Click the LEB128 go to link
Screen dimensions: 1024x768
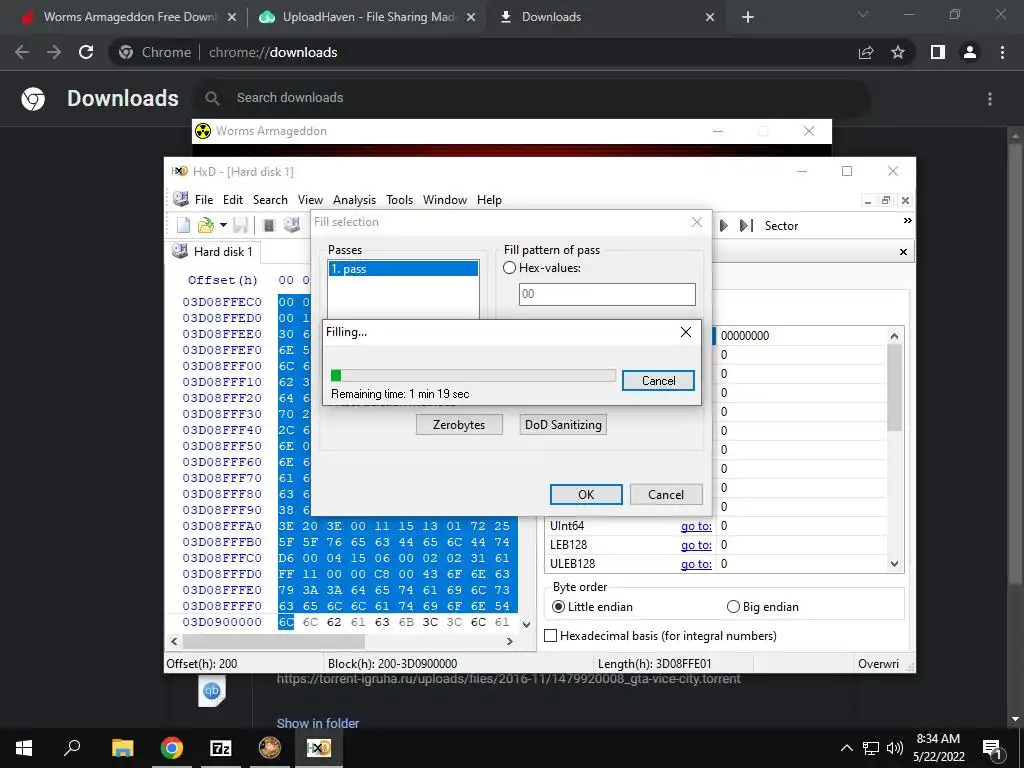pos(696,545)
